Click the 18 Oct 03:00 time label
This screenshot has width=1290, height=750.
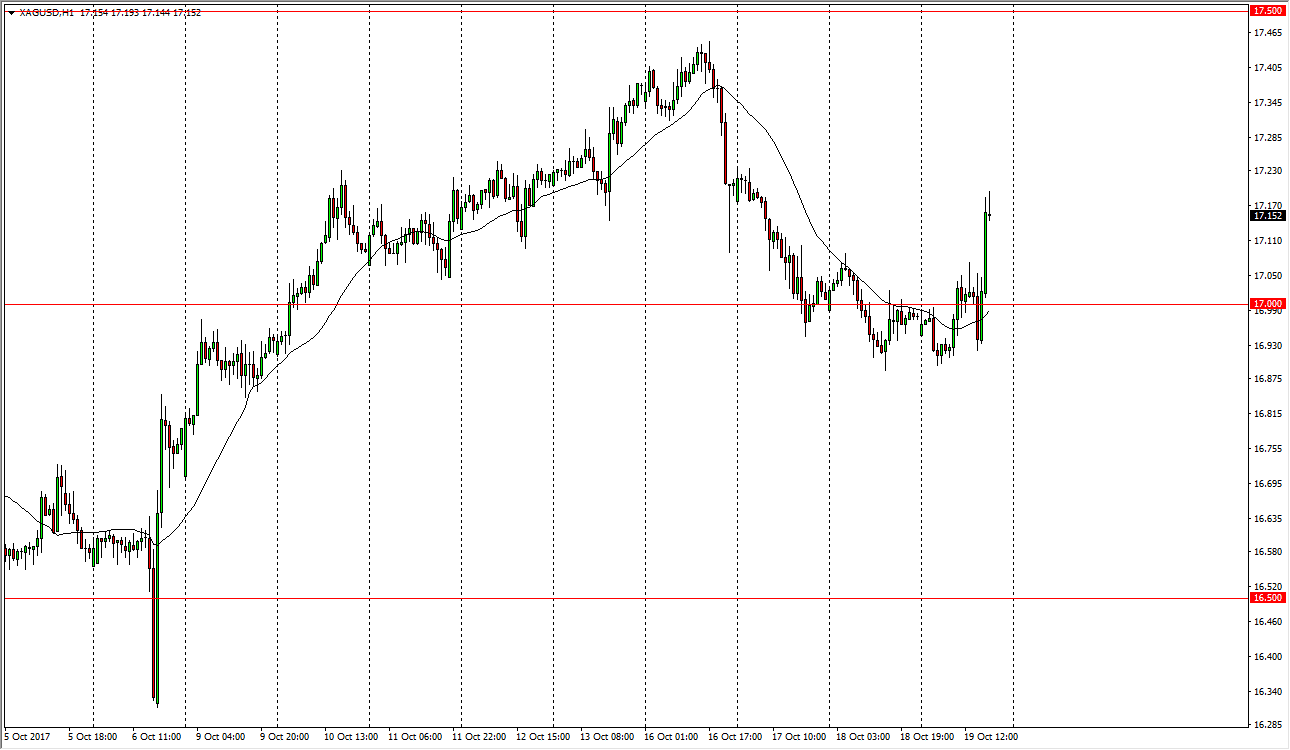point(863,738)
